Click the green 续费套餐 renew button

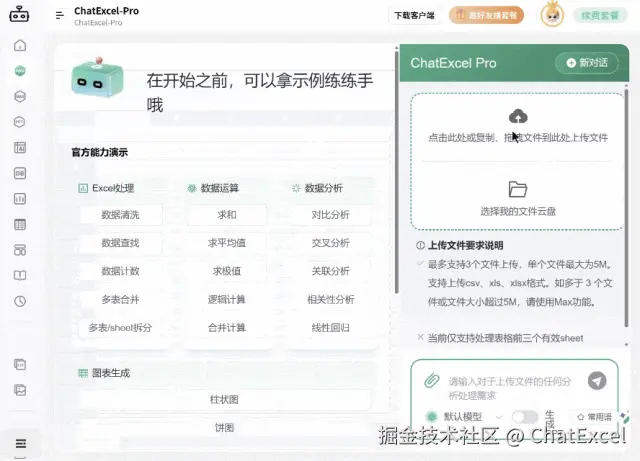pos(600,16)
